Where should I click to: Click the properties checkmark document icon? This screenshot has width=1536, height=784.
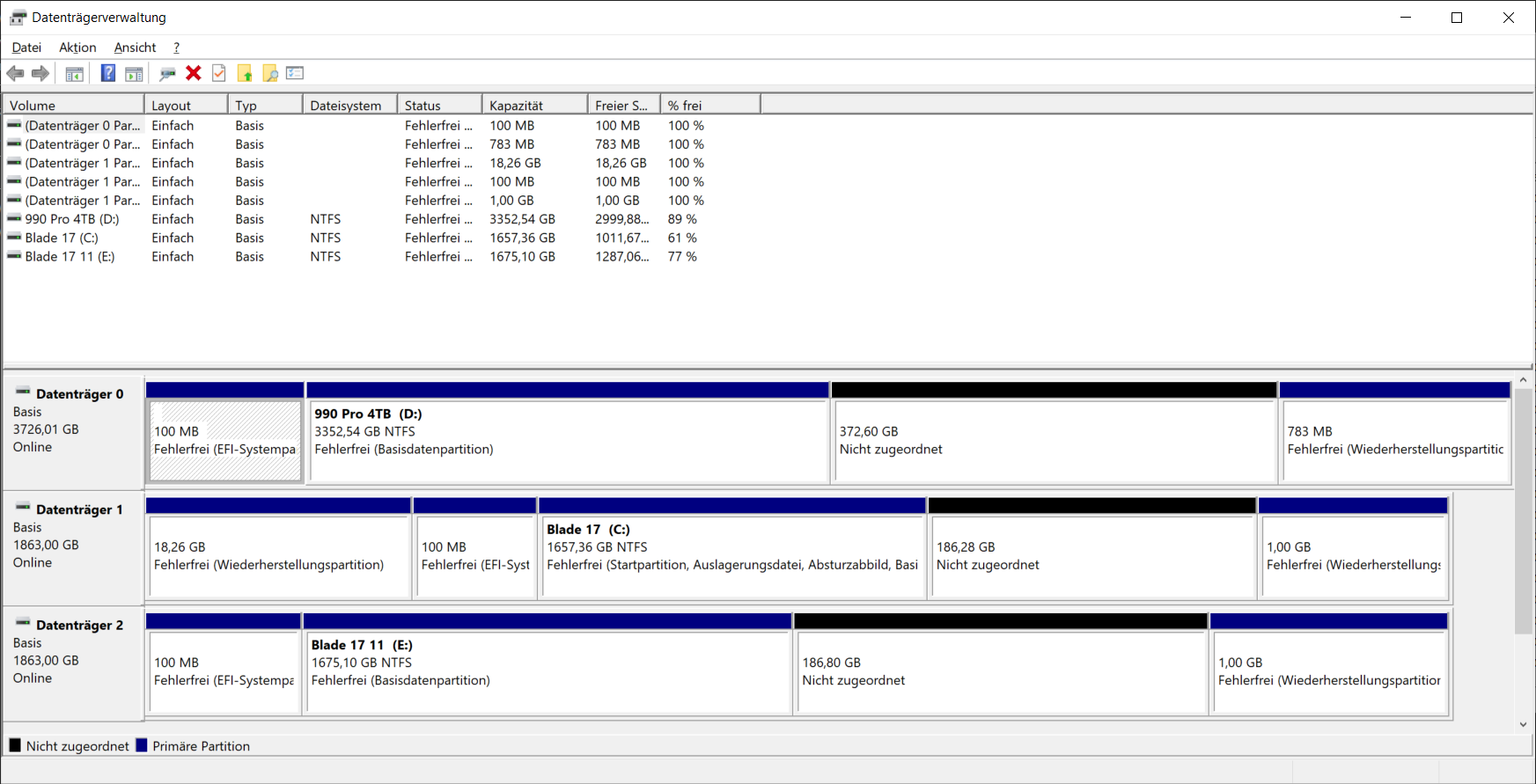(x=219, y=74)
